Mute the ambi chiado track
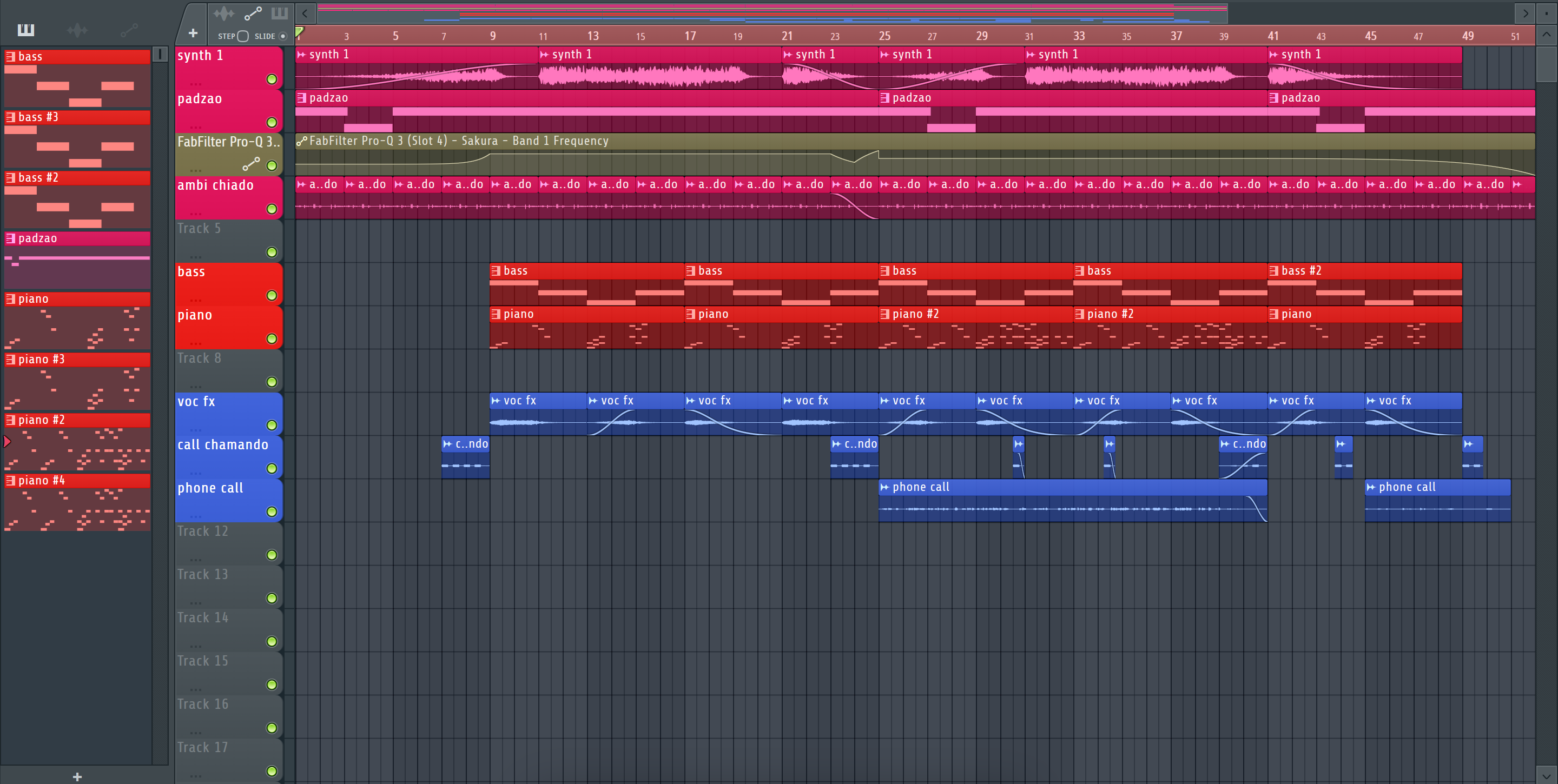1558x784 pixels. click(x=272, y=209)
